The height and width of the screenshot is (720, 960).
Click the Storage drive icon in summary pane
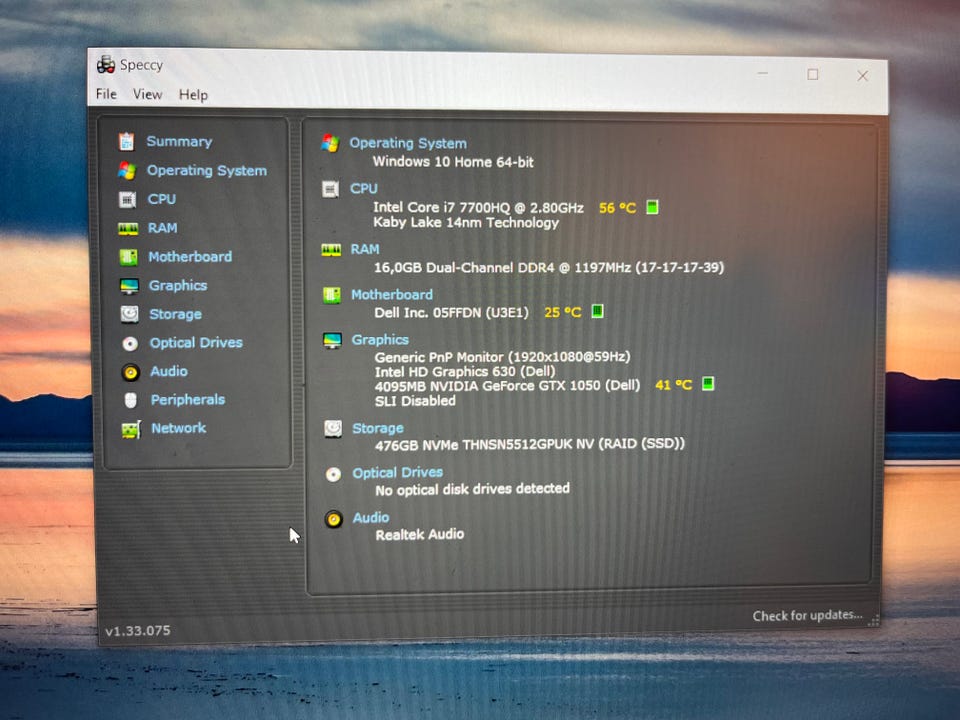tap(333, 429)
